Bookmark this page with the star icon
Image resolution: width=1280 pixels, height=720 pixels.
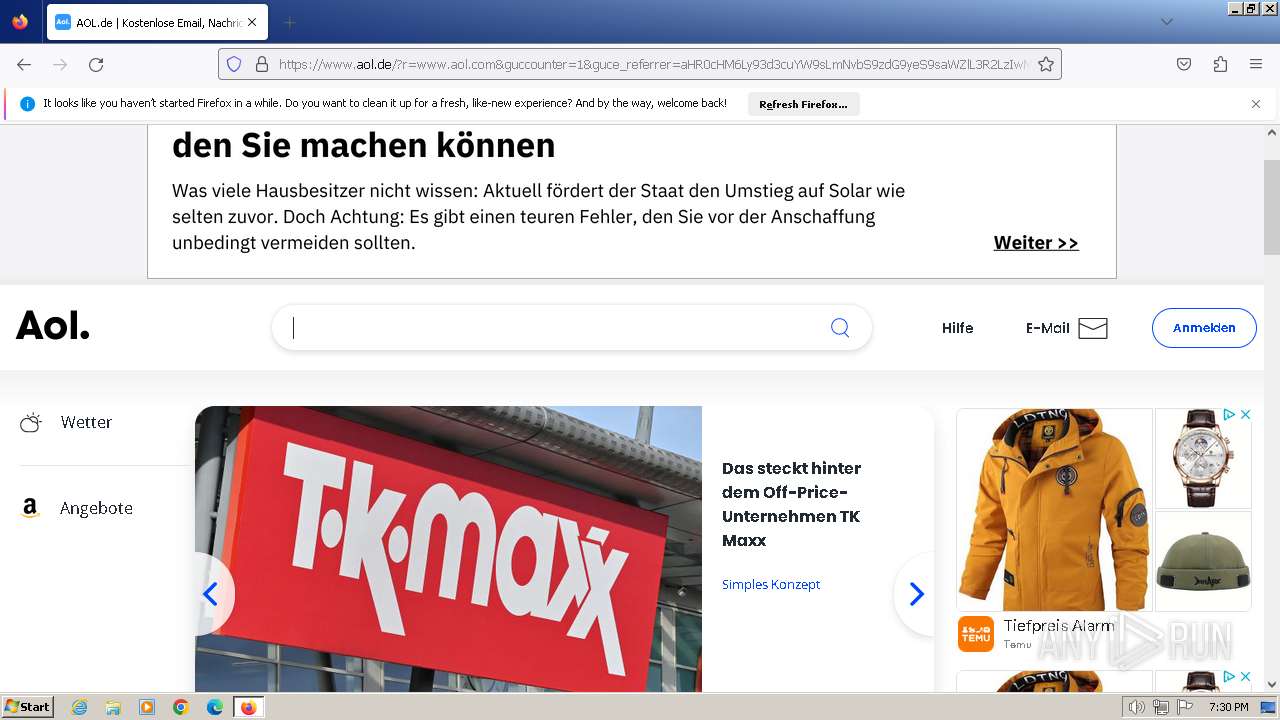tap(1046, 64)
